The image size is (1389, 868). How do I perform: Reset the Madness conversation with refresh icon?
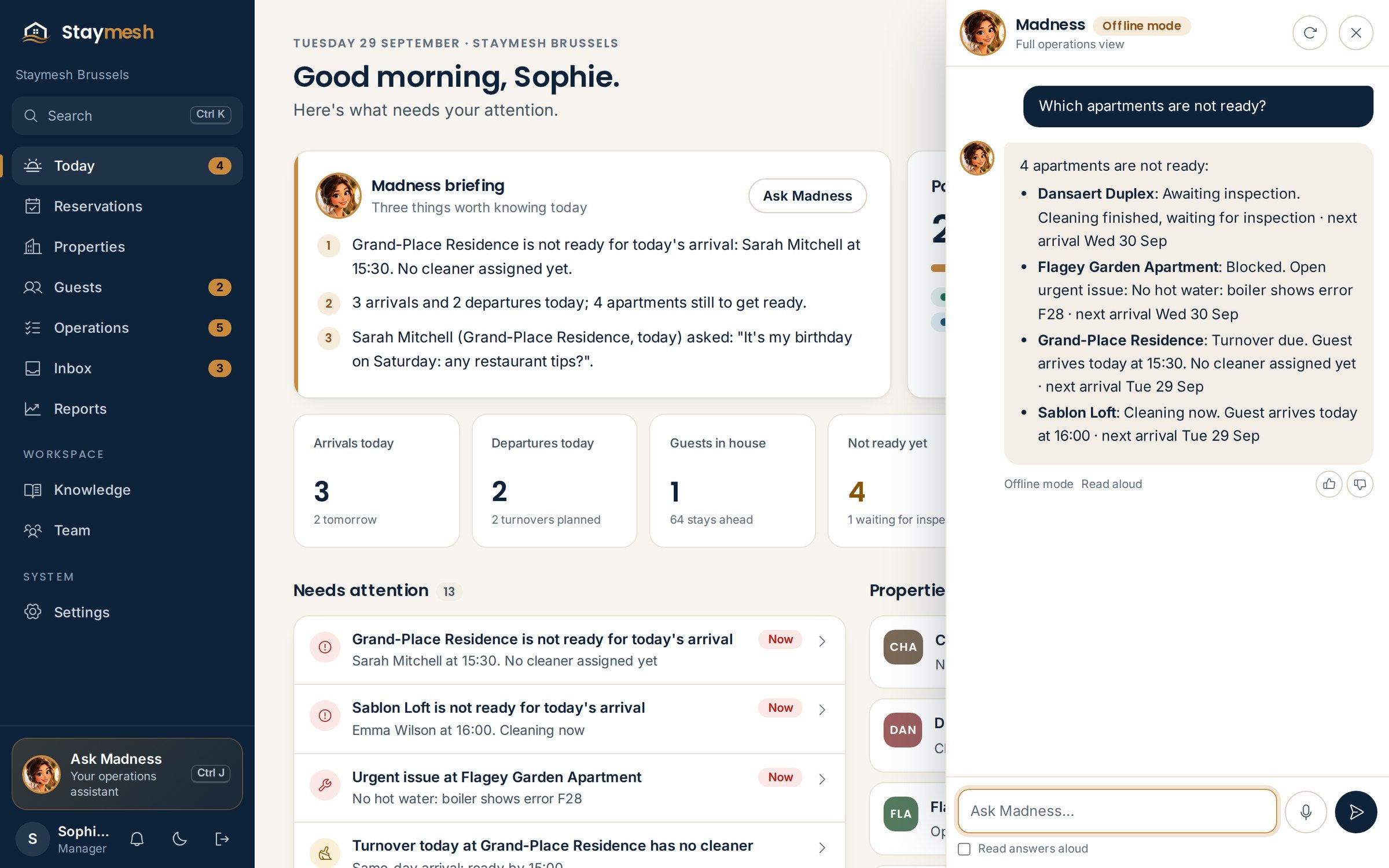pos(1310,33)
